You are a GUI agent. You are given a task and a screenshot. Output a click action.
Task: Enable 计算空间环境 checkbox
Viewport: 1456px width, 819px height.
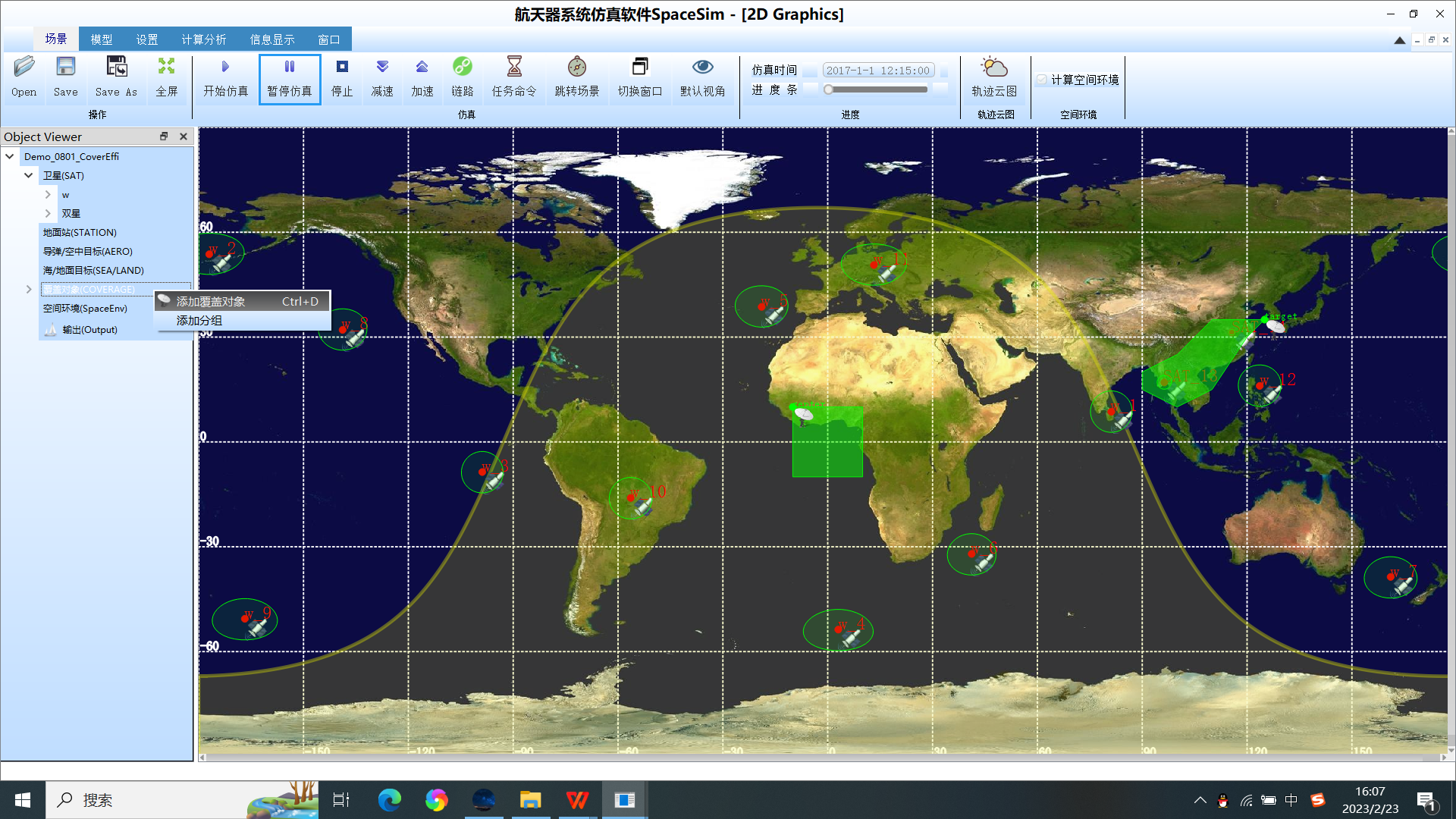(1042, 80)
